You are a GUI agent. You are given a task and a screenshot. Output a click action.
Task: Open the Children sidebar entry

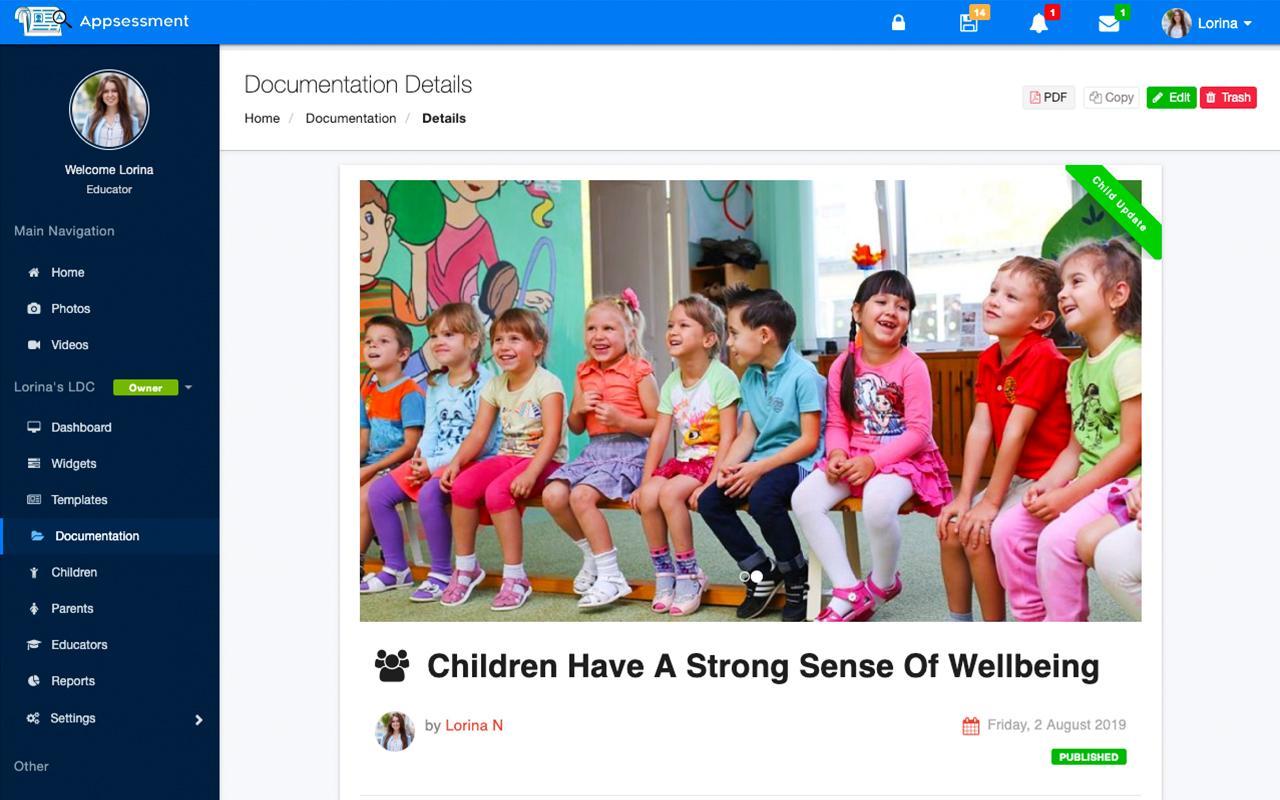(x=74, y=572)
